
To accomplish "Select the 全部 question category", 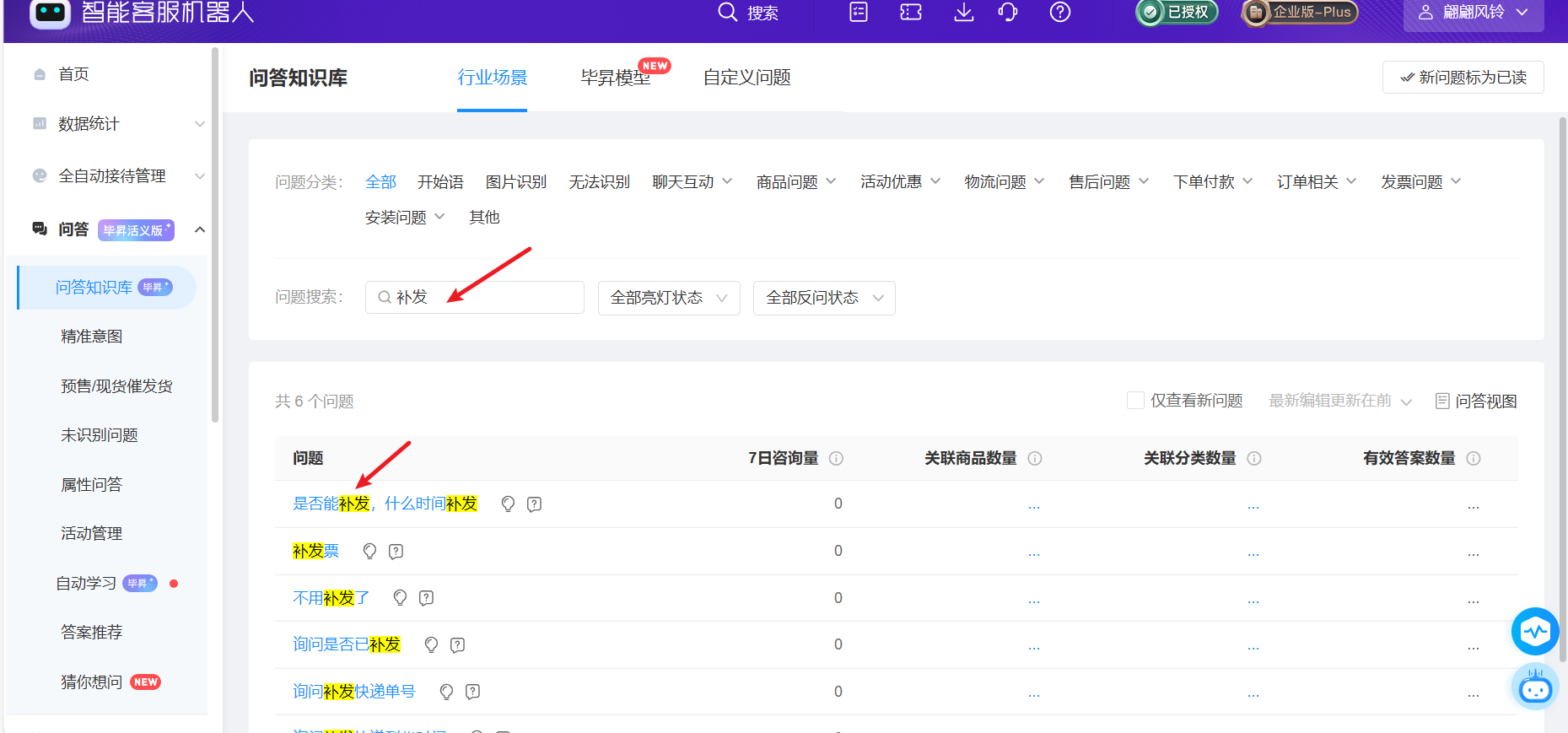I will [381, 182].
